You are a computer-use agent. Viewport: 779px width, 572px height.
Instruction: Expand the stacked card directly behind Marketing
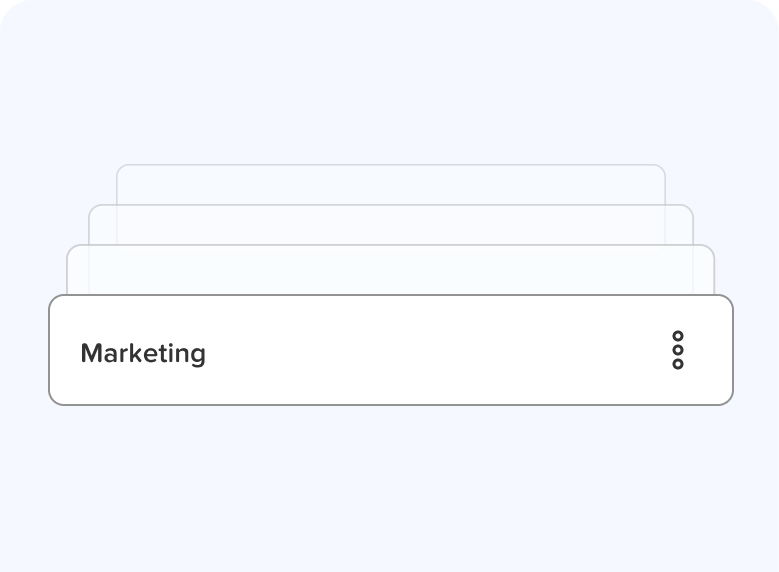click(x=390, y=270)
